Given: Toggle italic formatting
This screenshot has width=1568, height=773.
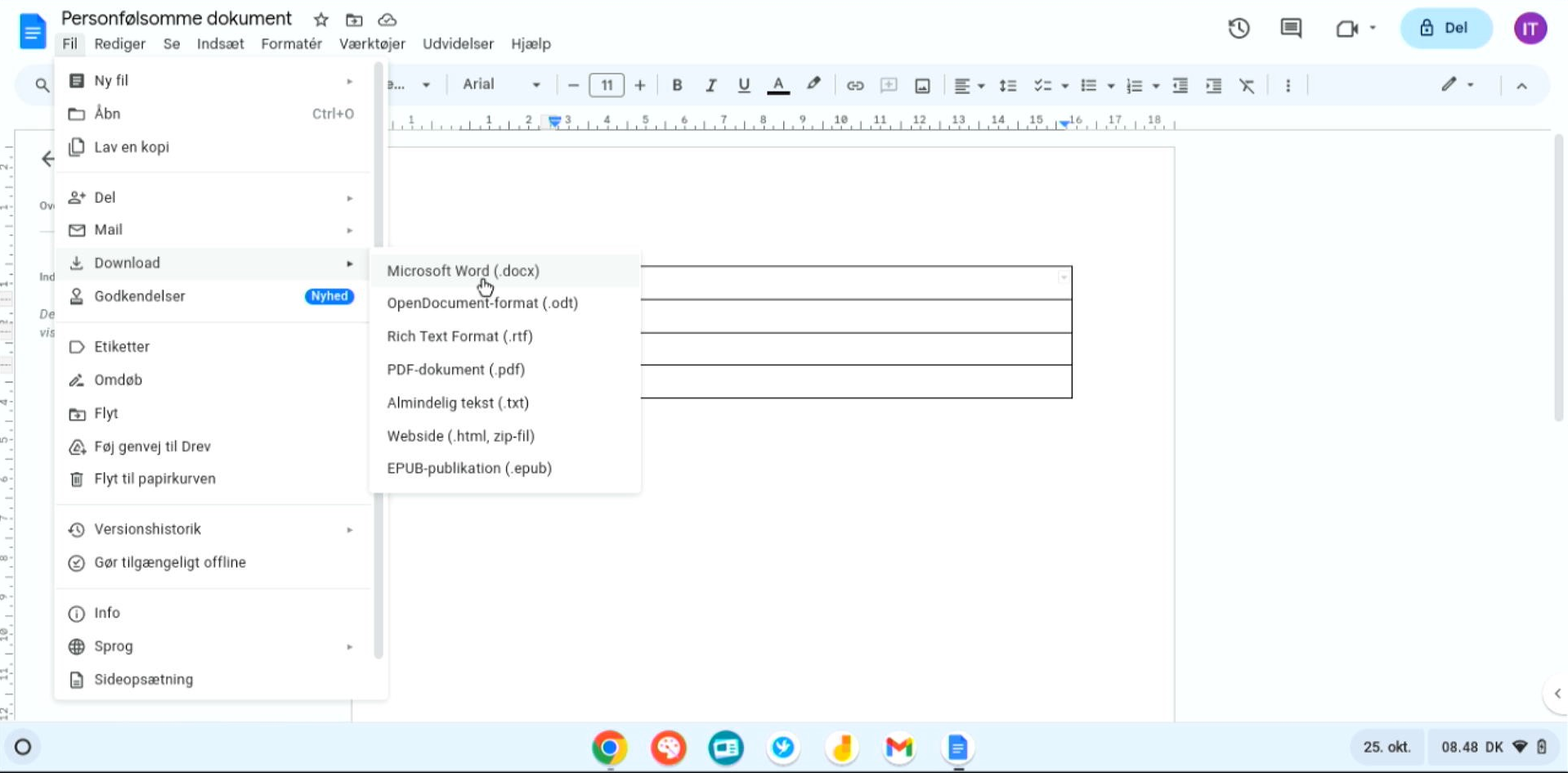Looking at the screenshot, I should [710, 85].
